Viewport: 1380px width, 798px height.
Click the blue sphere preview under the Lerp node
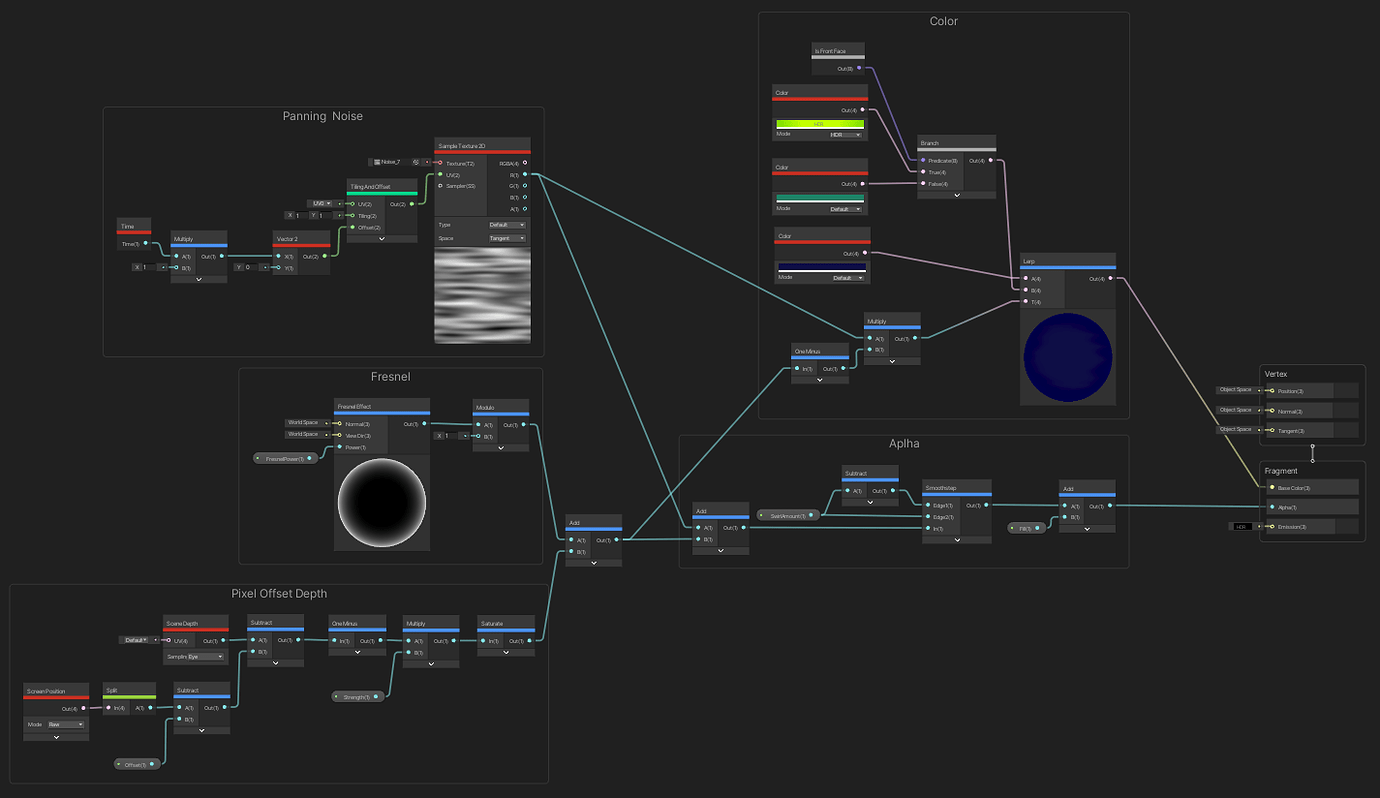coord(1067,357)
